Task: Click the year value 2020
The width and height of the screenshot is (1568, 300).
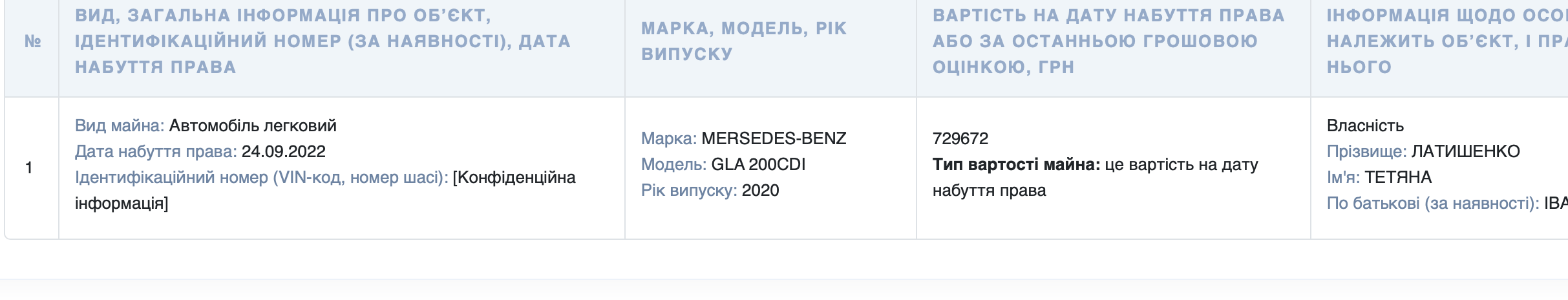Action: click(760, 190)
